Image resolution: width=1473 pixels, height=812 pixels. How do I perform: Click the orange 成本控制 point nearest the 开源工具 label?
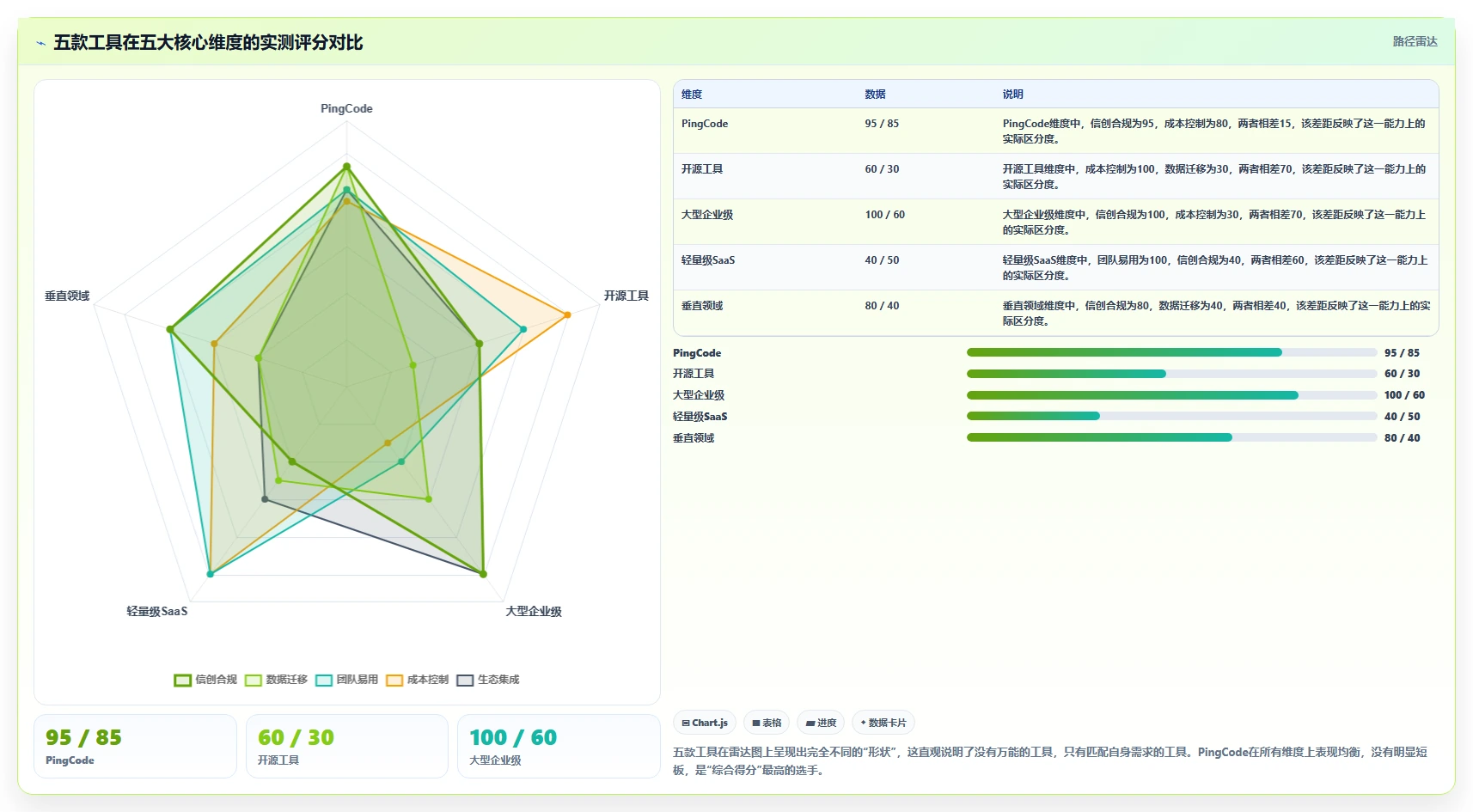click(567, 314)
